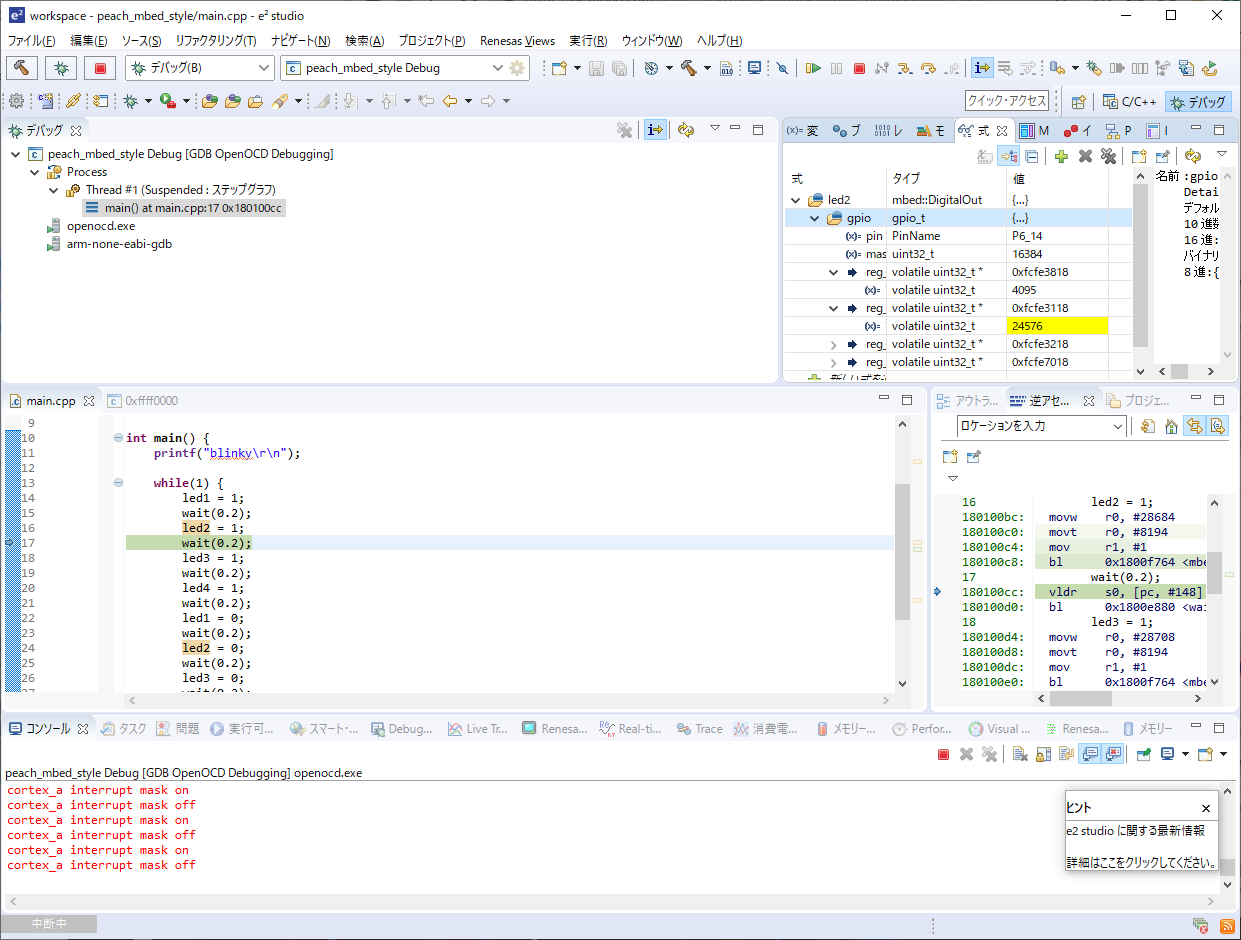The height and width of the screenshot is (940, 1241).
Task: Click the red Terminate button in main toolbar
Action: point(859,68)
